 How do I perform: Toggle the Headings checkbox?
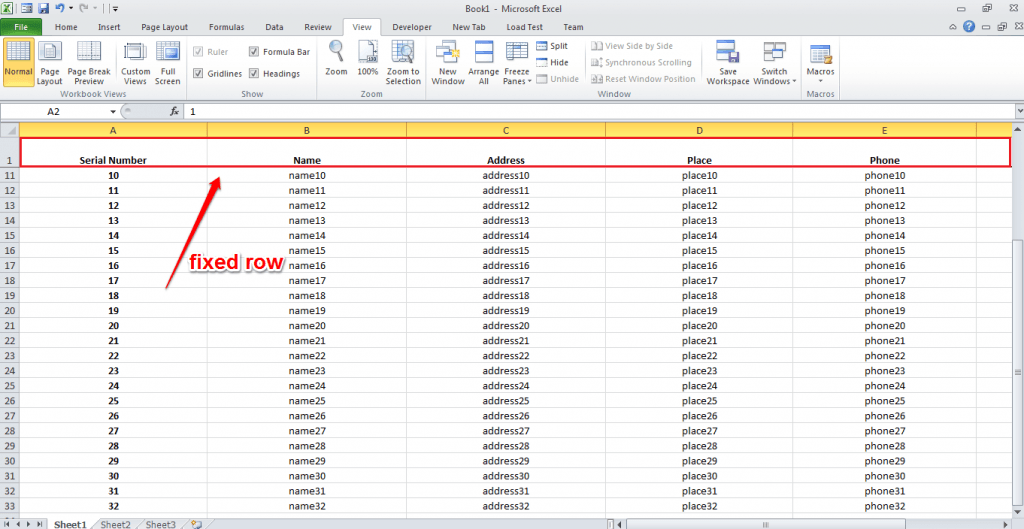point(254,73)
